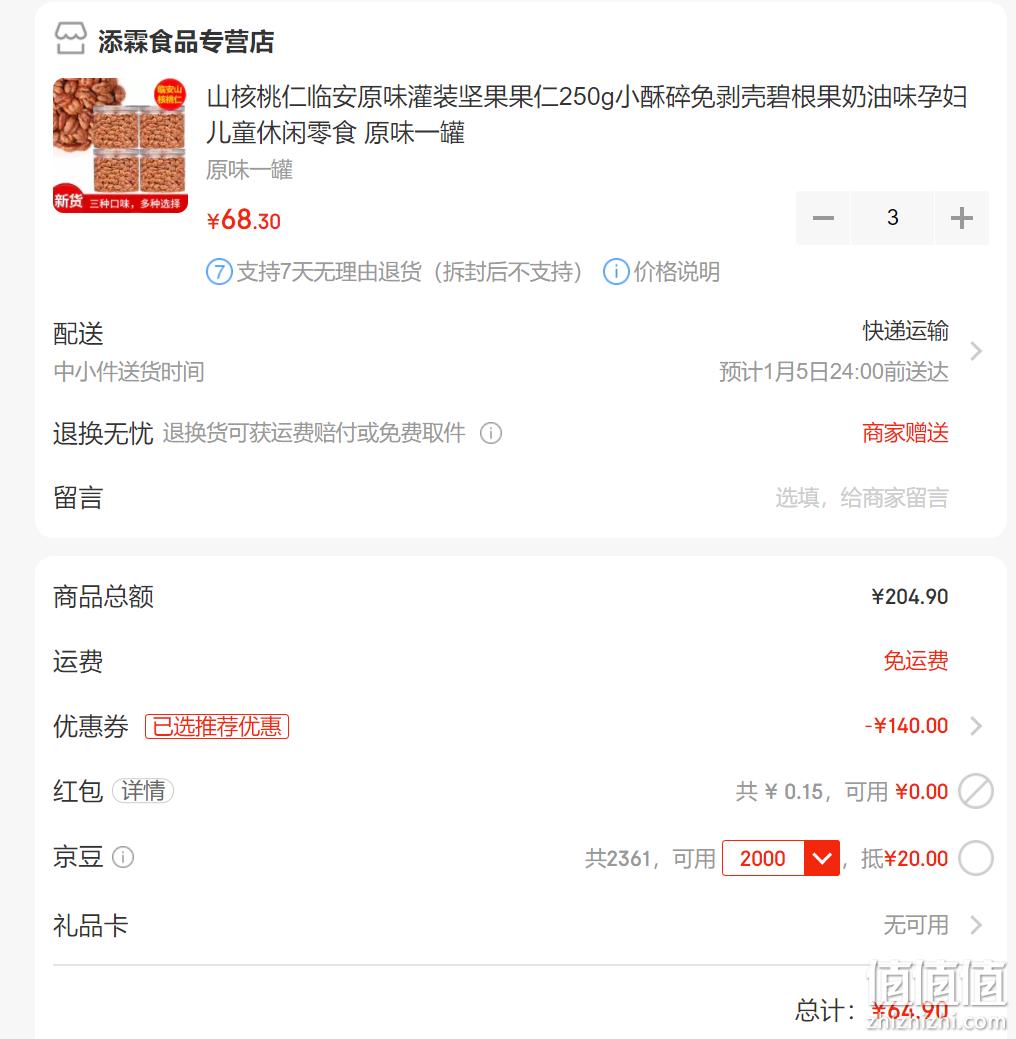Open the 价格说明 info icon
The width and height of the screenshot is (1016, 1039).
[x=616, y=272]
